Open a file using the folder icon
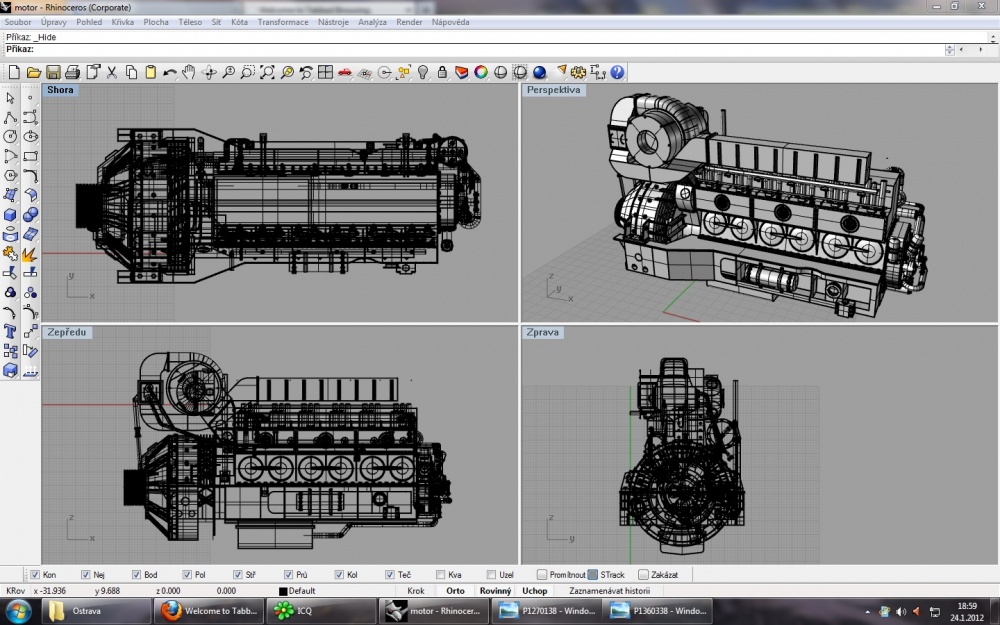This screenshot has width=1000, height=625. (34, 72)
